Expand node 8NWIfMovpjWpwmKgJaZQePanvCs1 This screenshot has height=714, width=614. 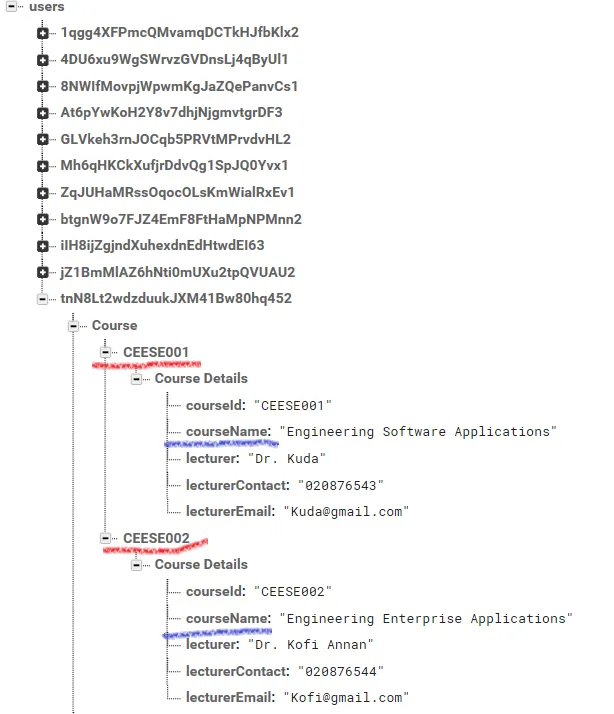pos(43,87)
